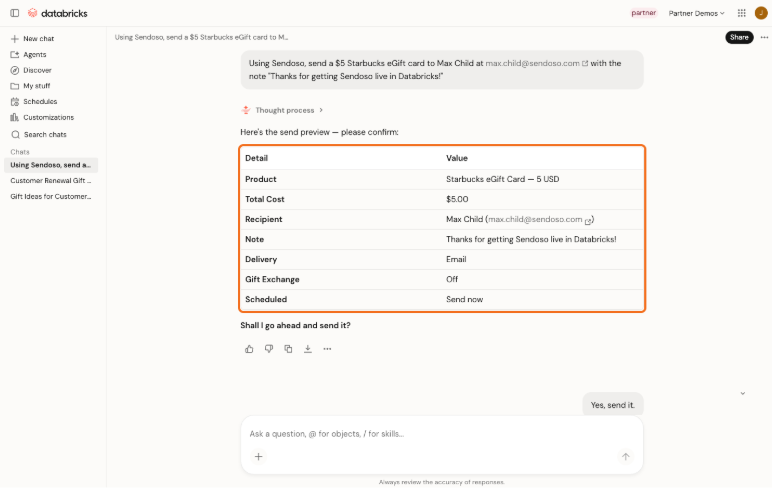Screen dimensions: 772x488
Task: Click the My stuff folder icon
Action: pyautogui.click(x=15, y=86)
